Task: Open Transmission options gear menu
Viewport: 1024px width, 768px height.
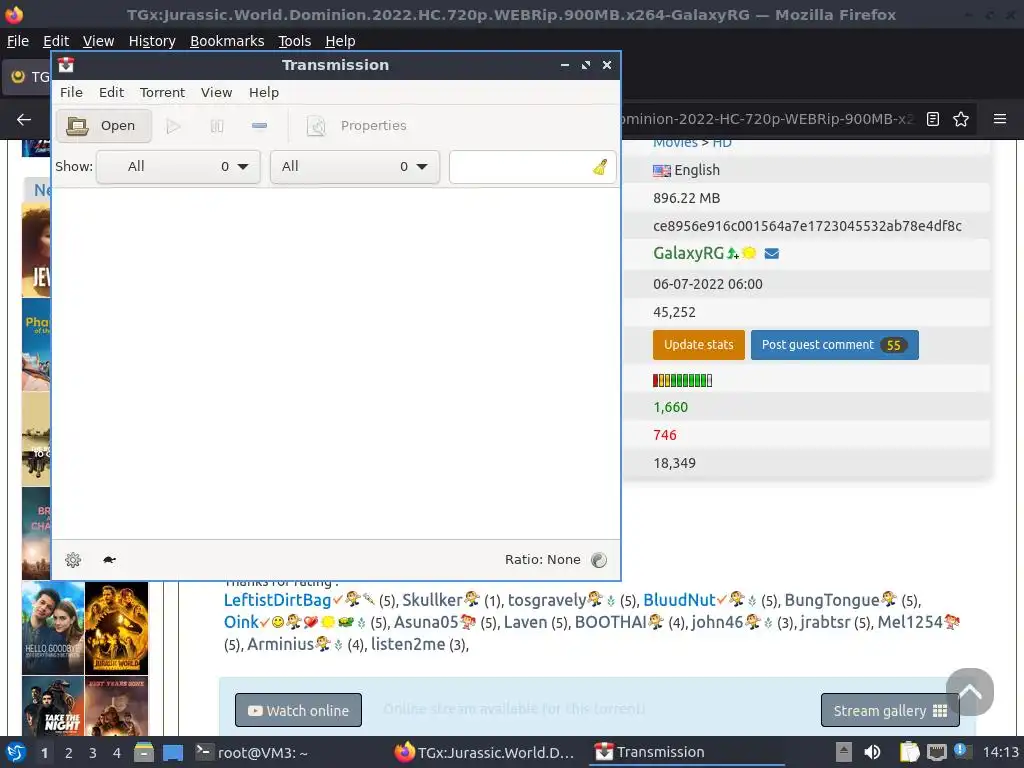Action: [73, 560]
